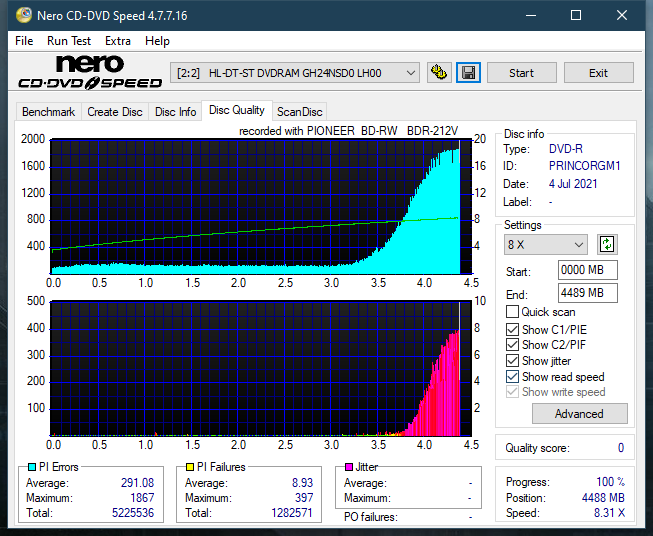Open the drive options icon next to drive selector
The height and width of the screenshot is (536, 653).
[439, 73]
